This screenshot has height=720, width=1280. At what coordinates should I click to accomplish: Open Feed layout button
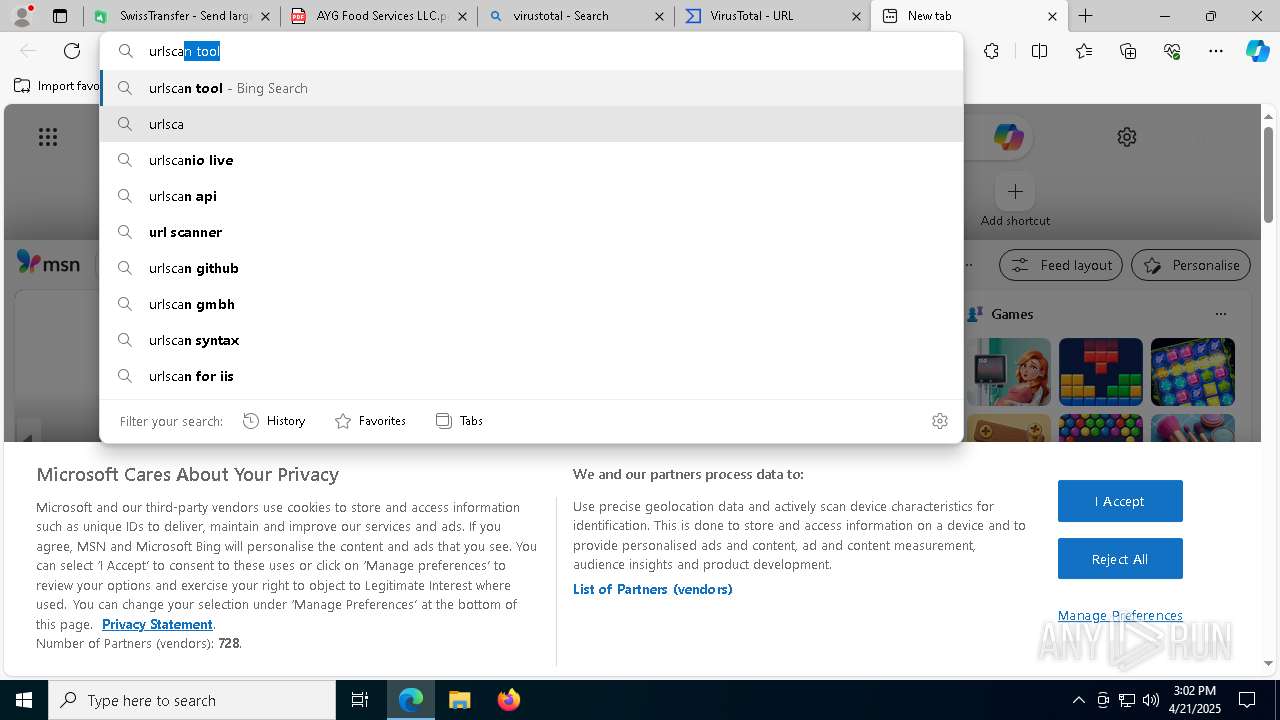(x=1061, y=265)
